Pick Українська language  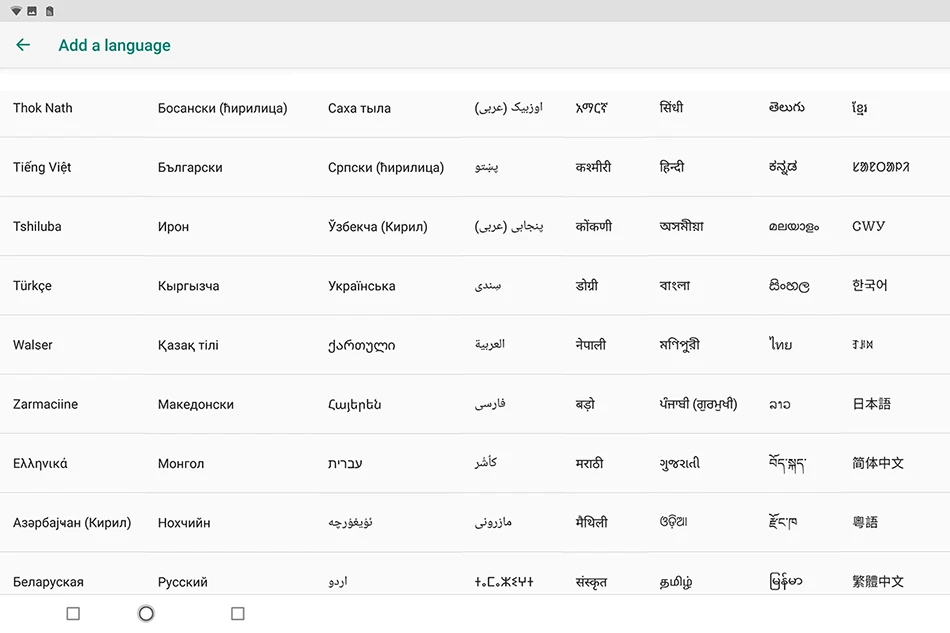(362, 286)
